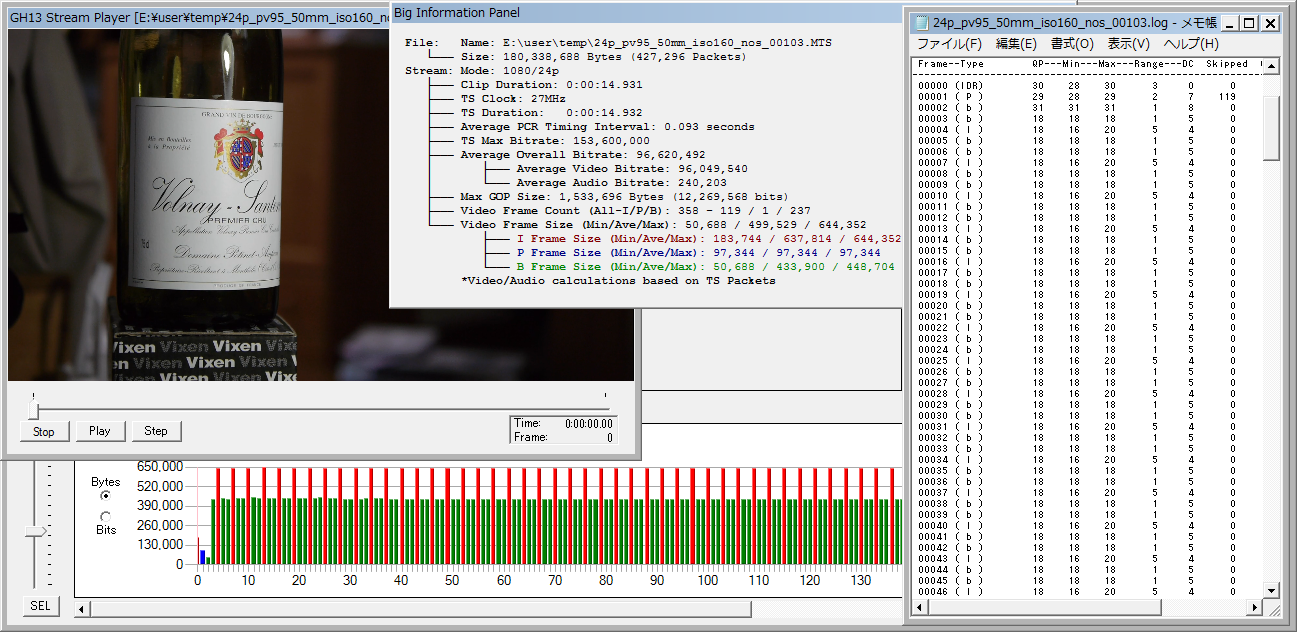Open the 表示(V) view menu
The width and height of the screenshot is (1297, 632).
1128,44
